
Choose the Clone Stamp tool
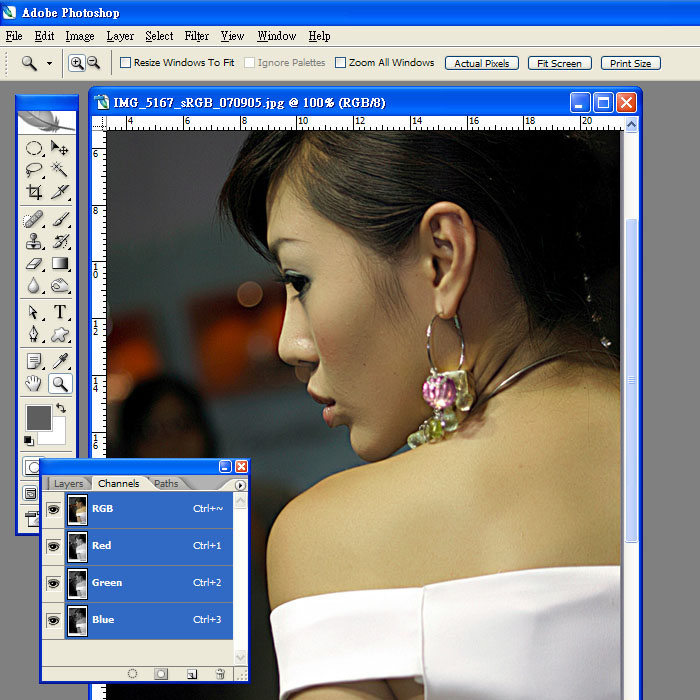[34, 241]
